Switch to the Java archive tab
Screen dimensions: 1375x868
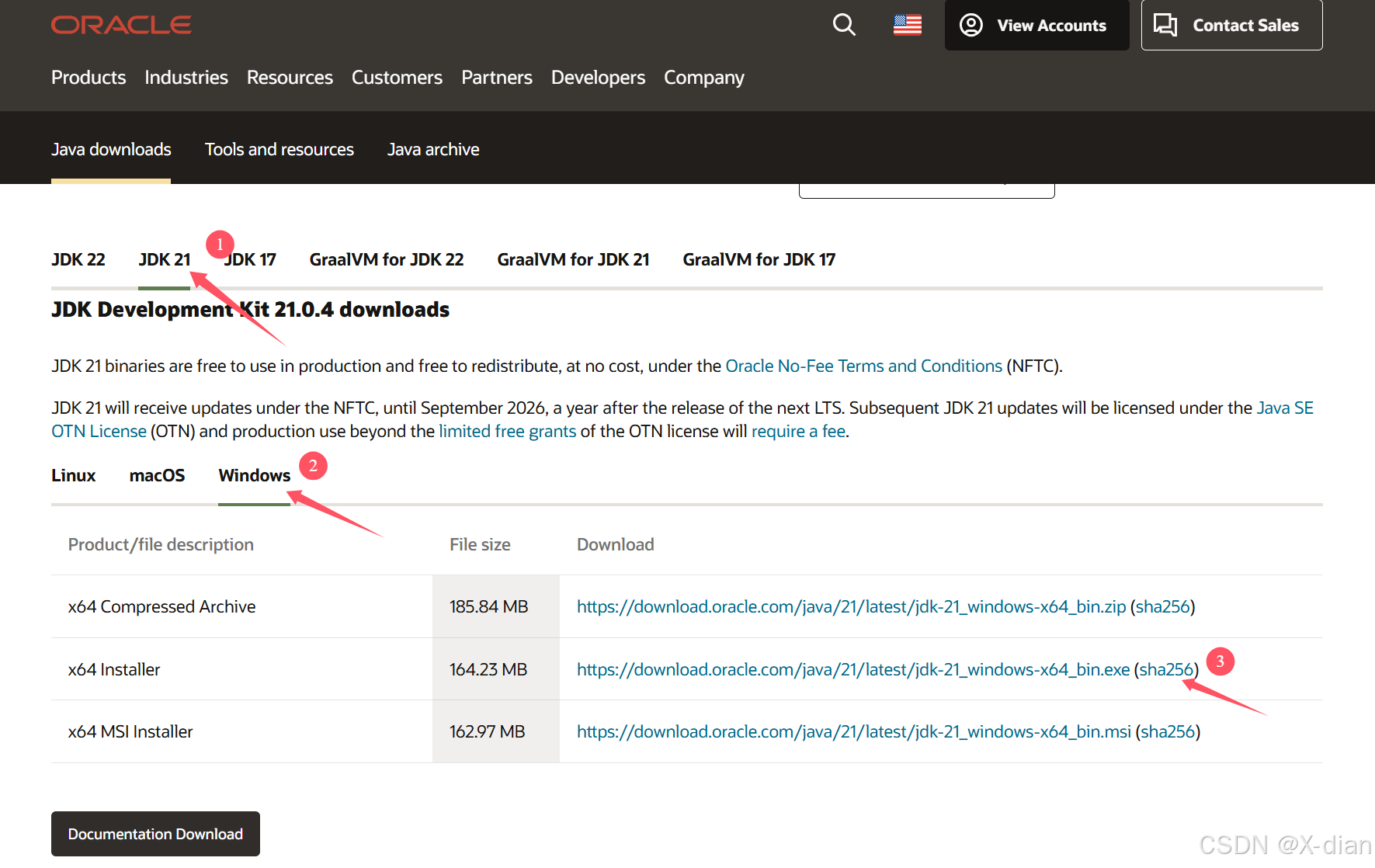click(433, 149)
